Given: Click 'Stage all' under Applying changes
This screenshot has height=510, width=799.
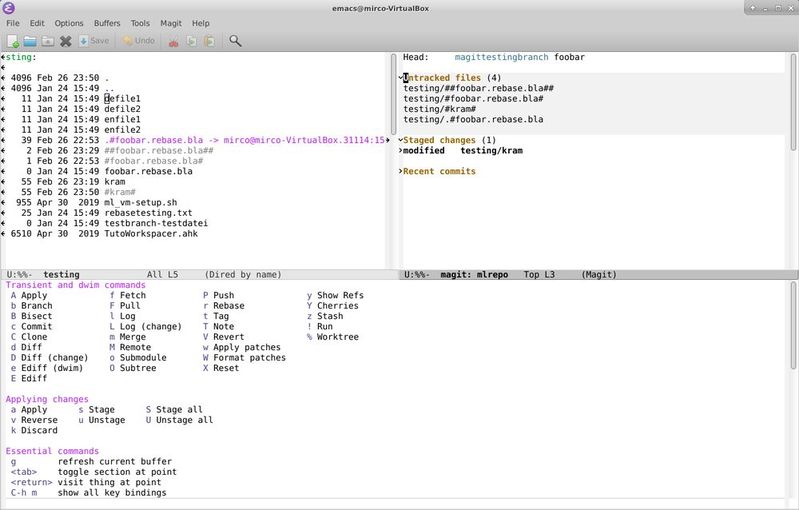Looking at the screenshot, I should click(x=174, y=410).
